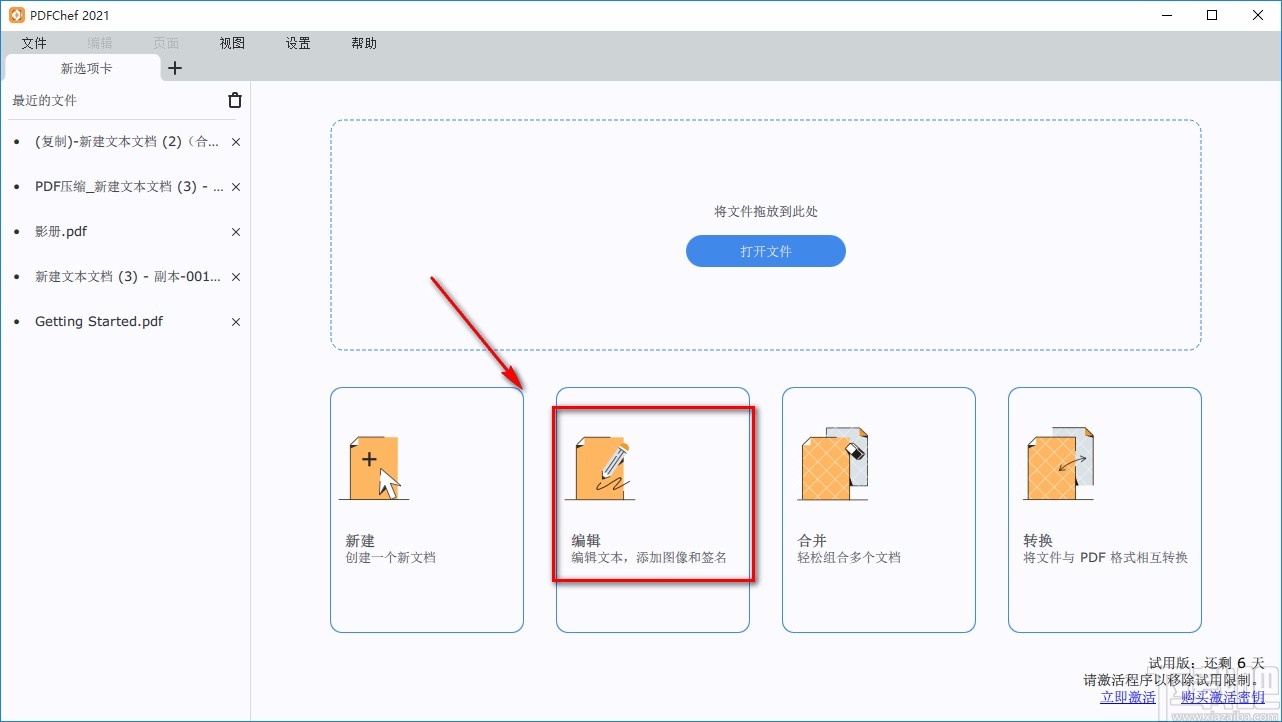Open Getting Started.pdf from recent files

97,321
